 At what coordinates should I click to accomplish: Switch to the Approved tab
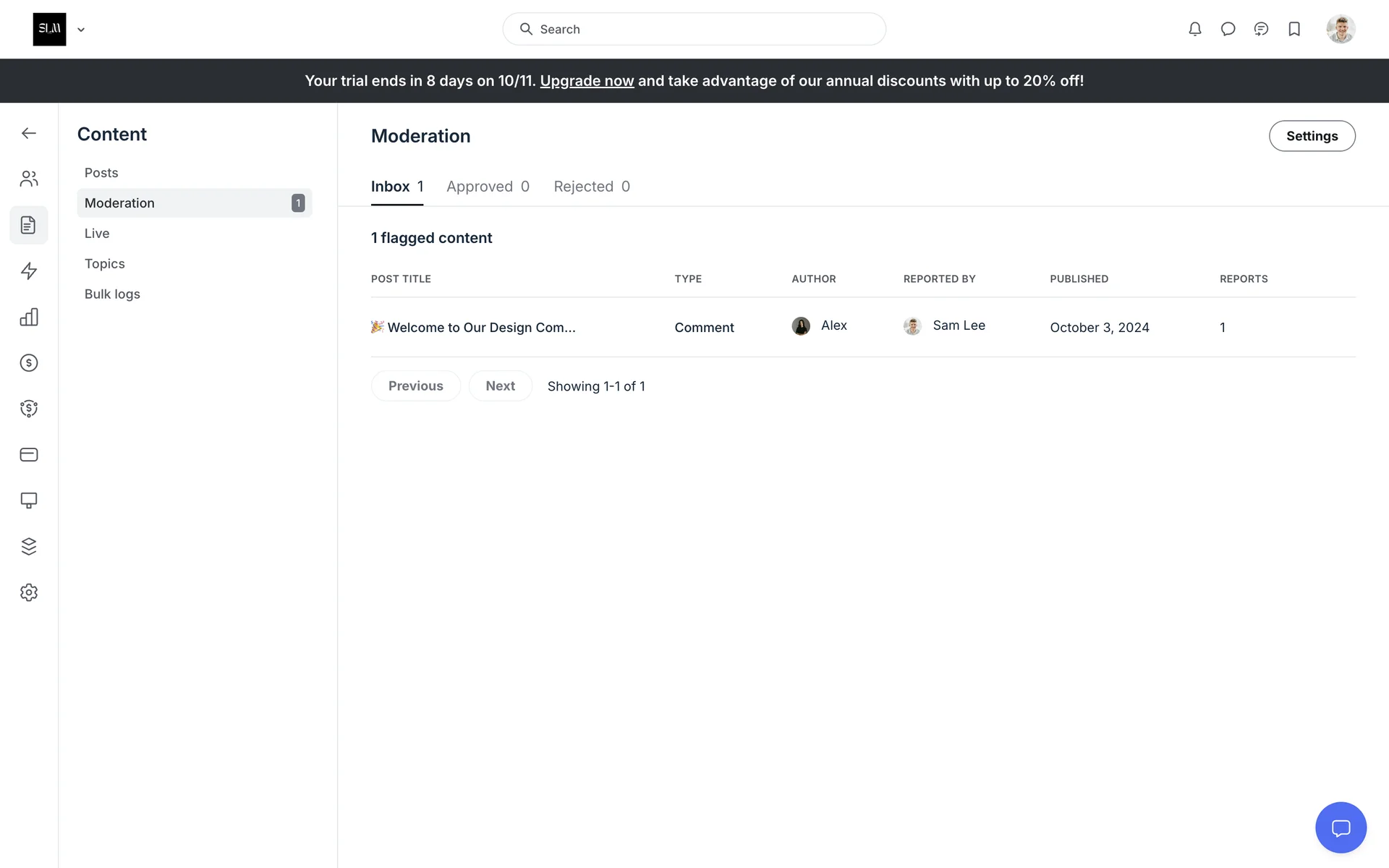click(488, 187)
